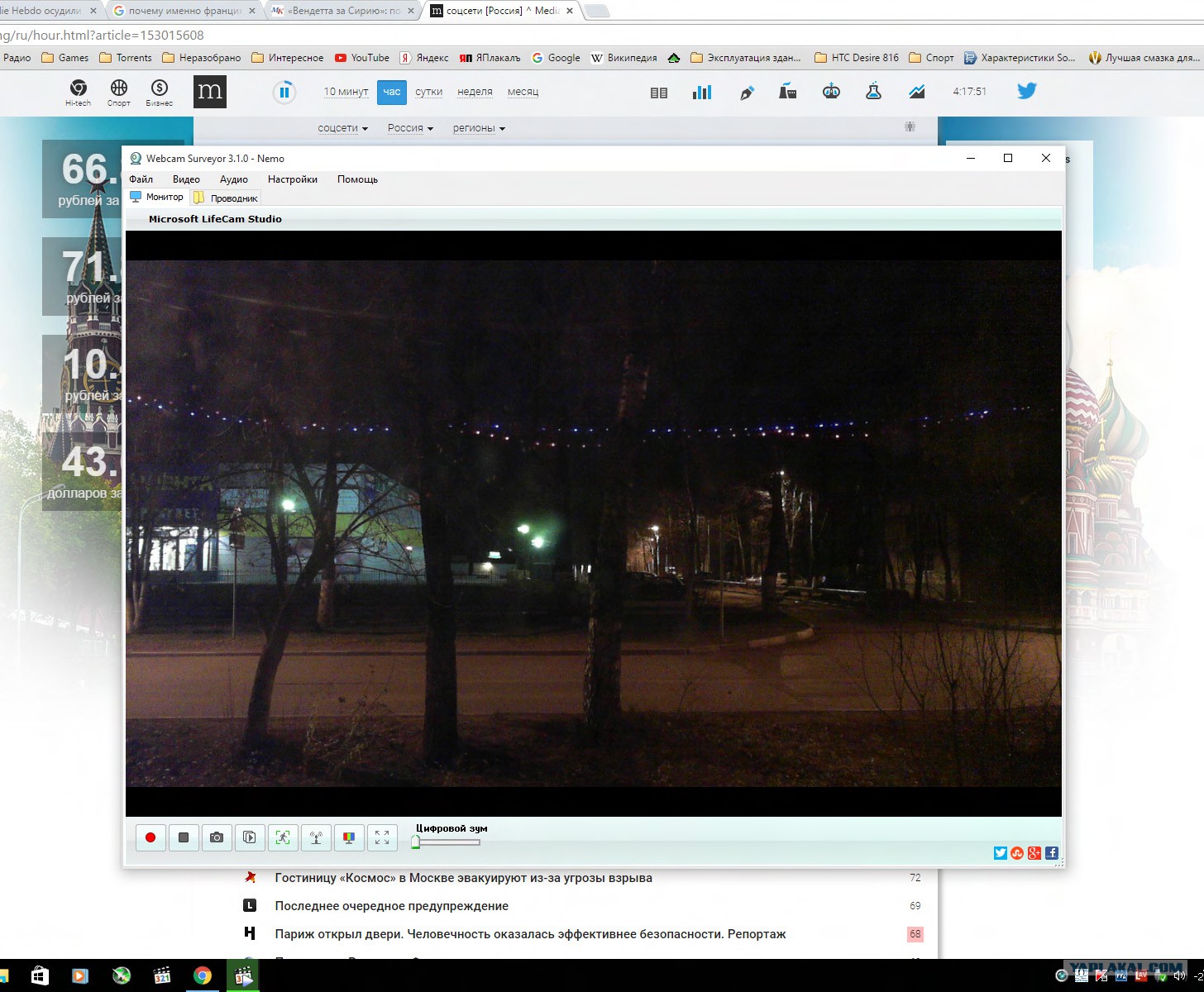Open headline 'Гостиницу «Космос» в Москве эвакуируют'
This screenshot has height=992, width=1204.
click(463, 878)
